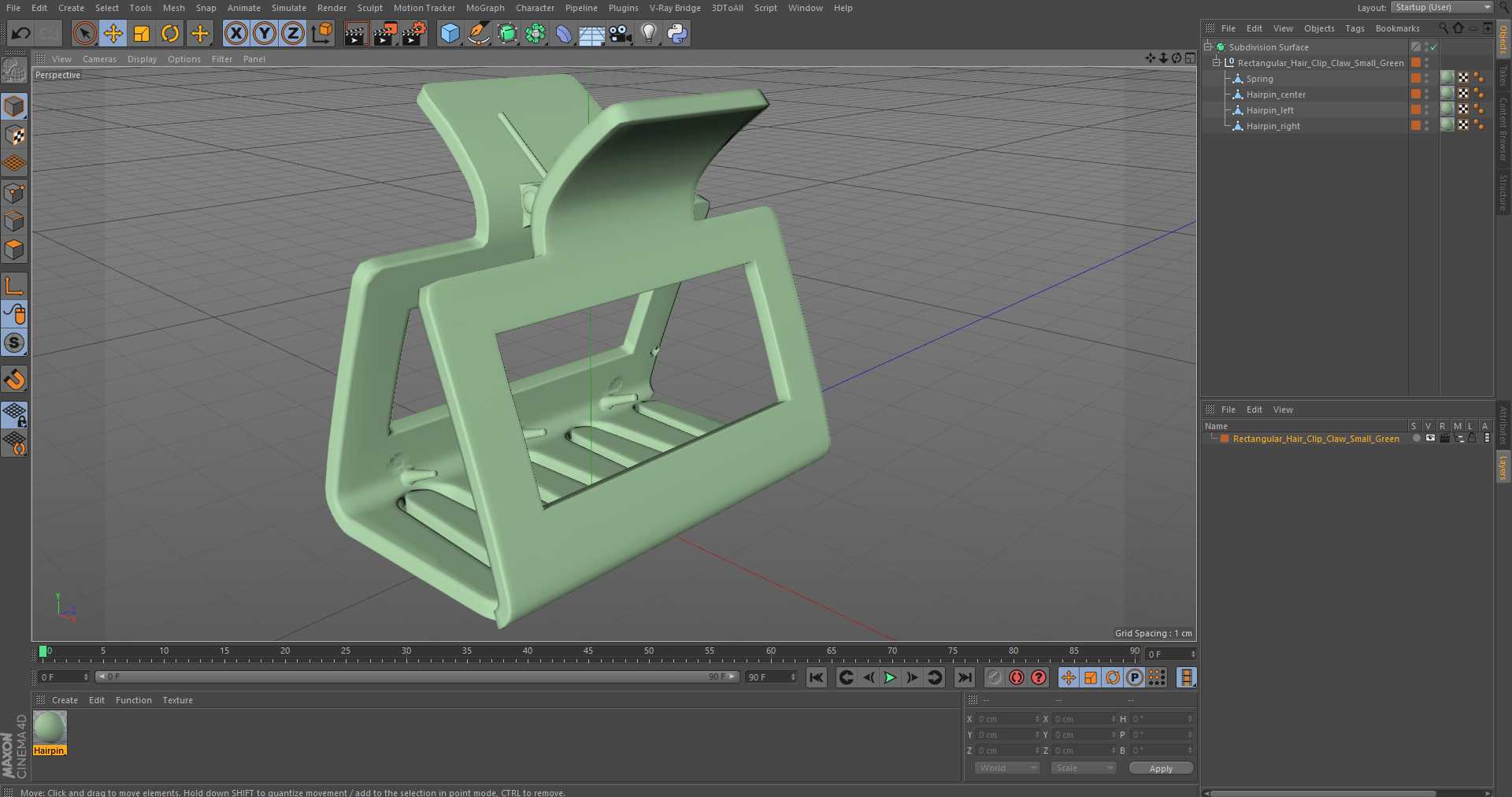Open the MoGraph menu

pyautogui.click(x=485, y=8)
